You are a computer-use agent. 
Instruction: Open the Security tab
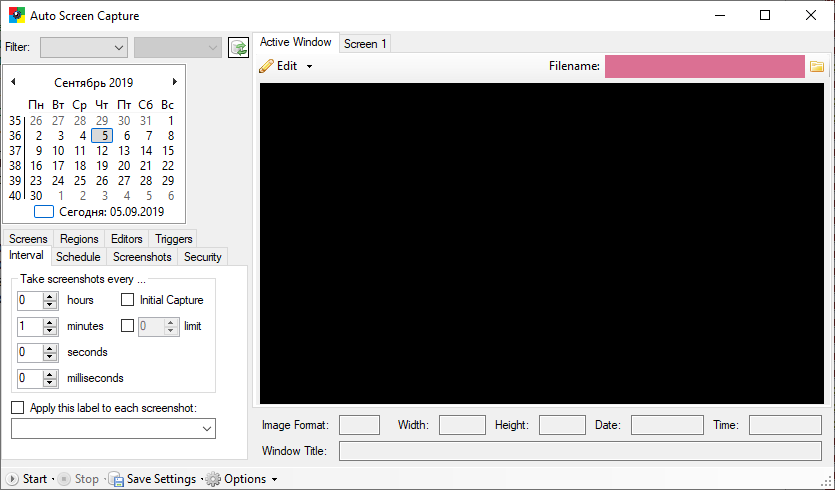click(202, 257)
